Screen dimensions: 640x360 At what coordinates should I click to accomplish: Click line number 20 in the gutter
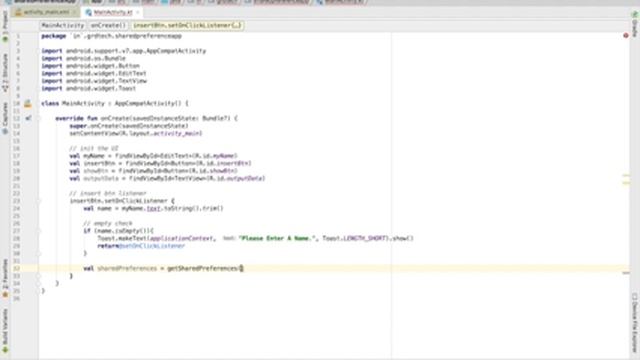[17, 178]
